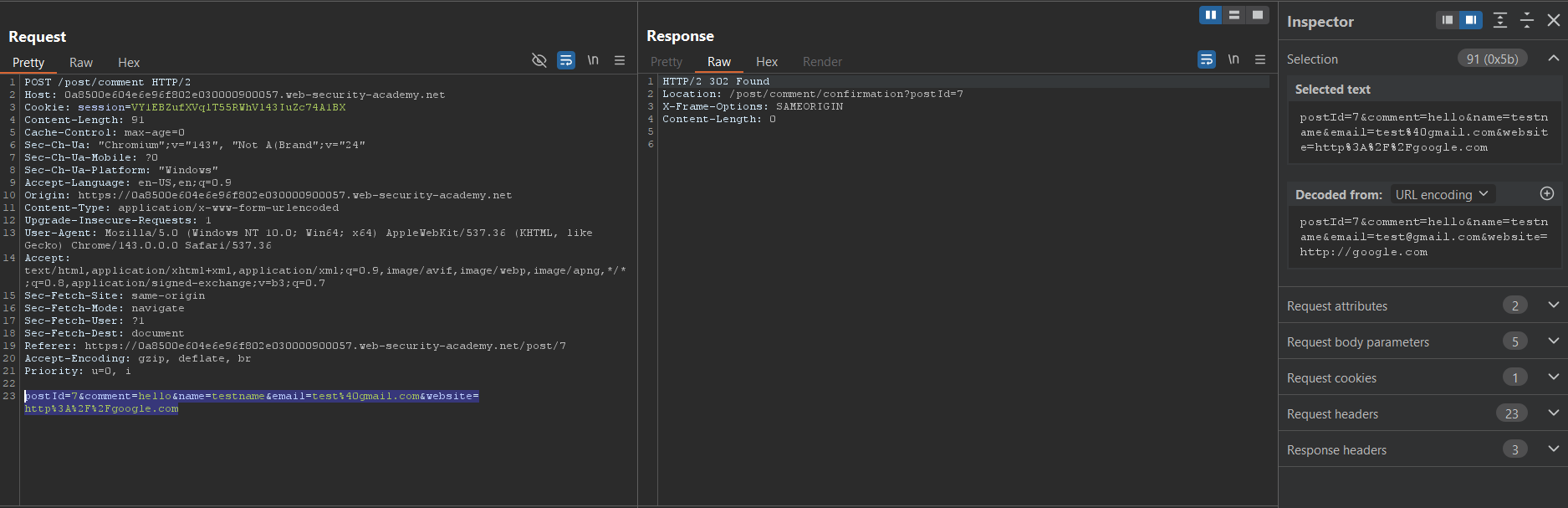Click the Sec-Fetch-Site: same-origin header

click(x=115, y=295)
